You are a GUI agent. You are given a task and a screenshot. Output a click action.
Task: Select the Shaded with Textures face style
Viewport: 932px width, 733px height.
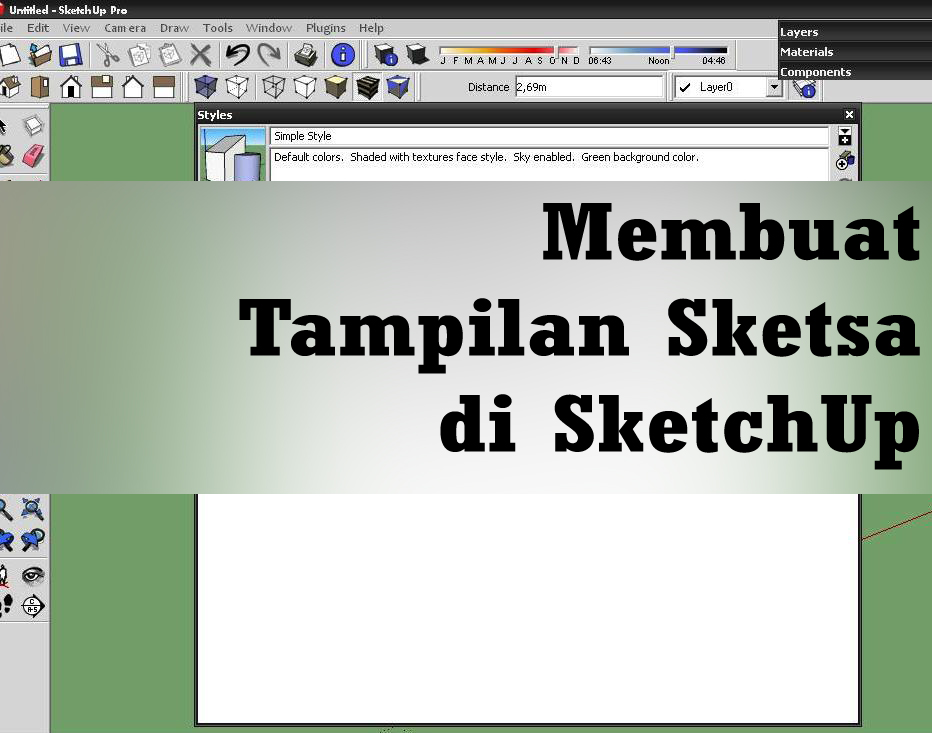[x=368, y=87]
